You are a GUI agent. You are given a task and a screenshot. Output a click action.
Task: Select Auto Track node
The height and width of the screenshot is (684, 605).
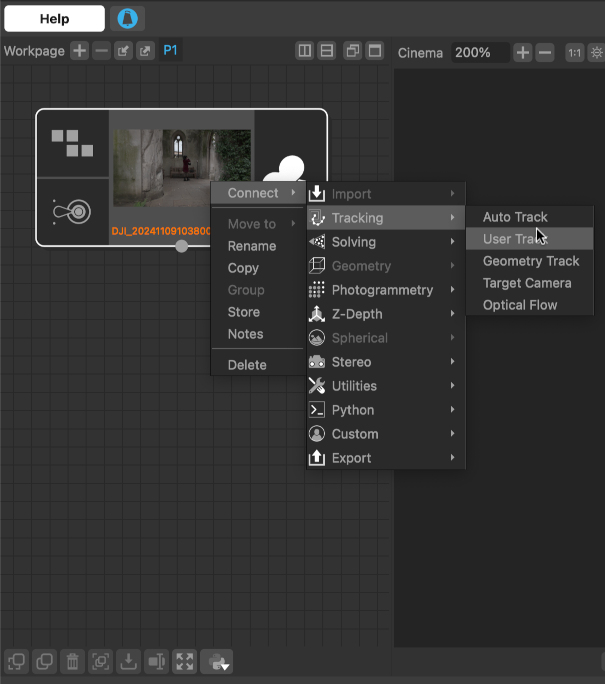coord(530,217)
